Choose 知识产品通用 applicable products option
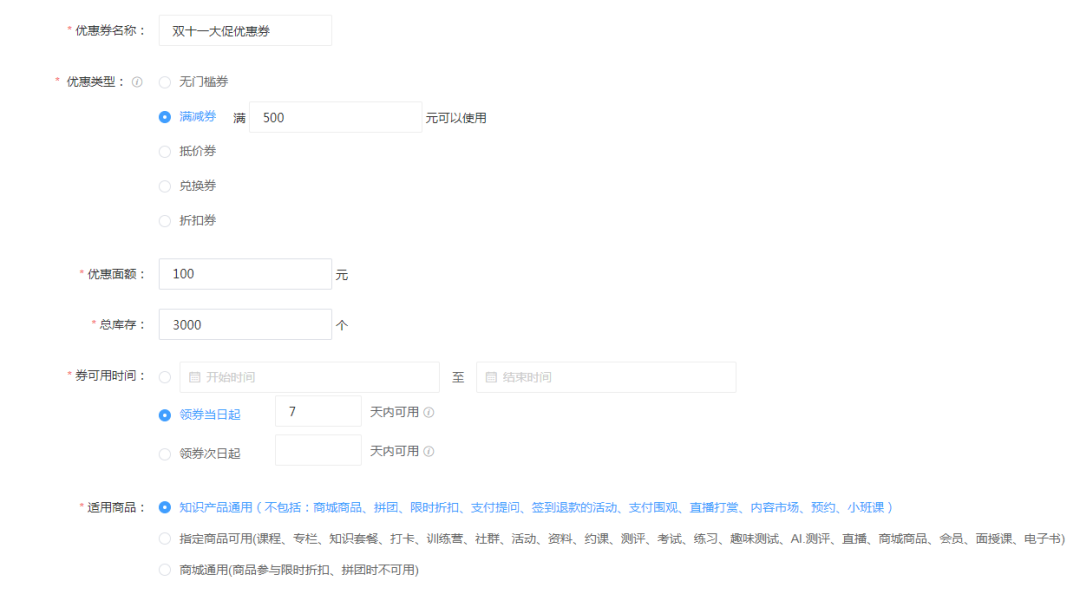Viewport: 1080px width, 594px height. [x=165, y=507]
